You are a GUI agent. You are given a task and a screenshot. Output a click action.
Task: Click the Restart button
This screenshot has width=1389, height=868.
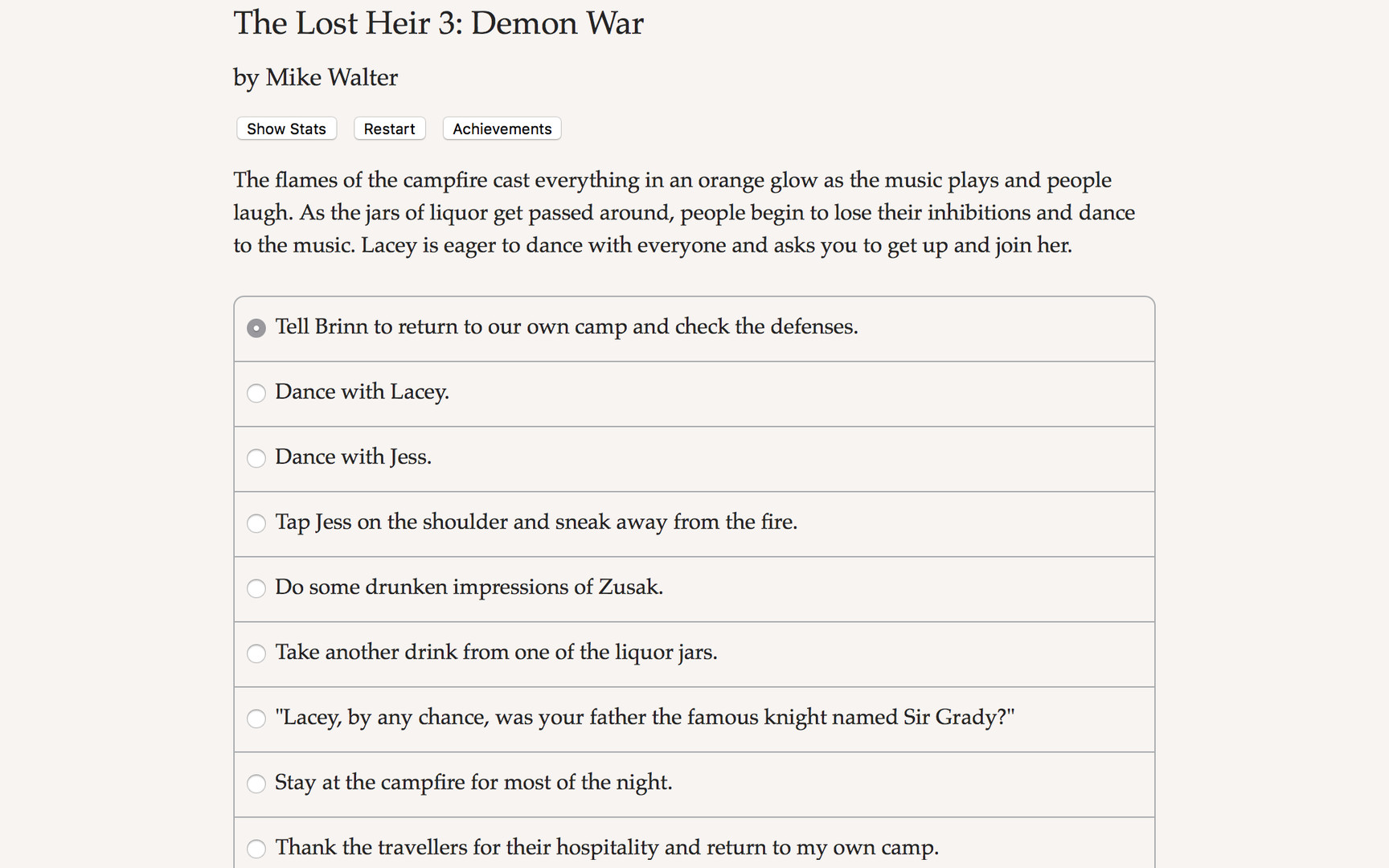click(389, 129)
